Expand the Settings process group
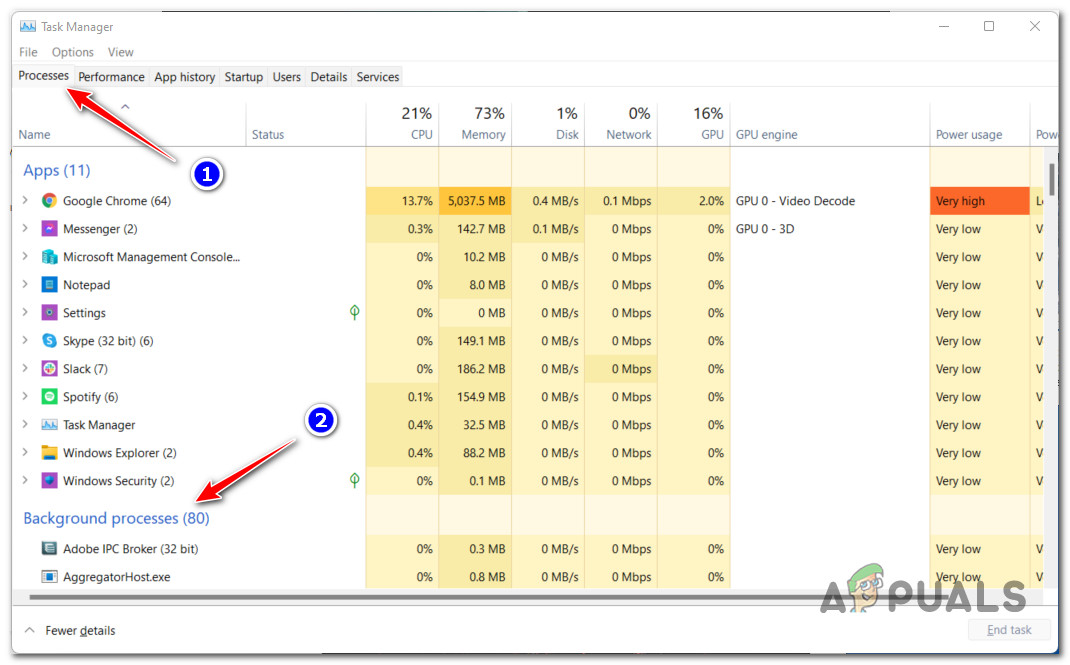The height and width of the screenshot is (665, 1070). (x=25, y=312)
